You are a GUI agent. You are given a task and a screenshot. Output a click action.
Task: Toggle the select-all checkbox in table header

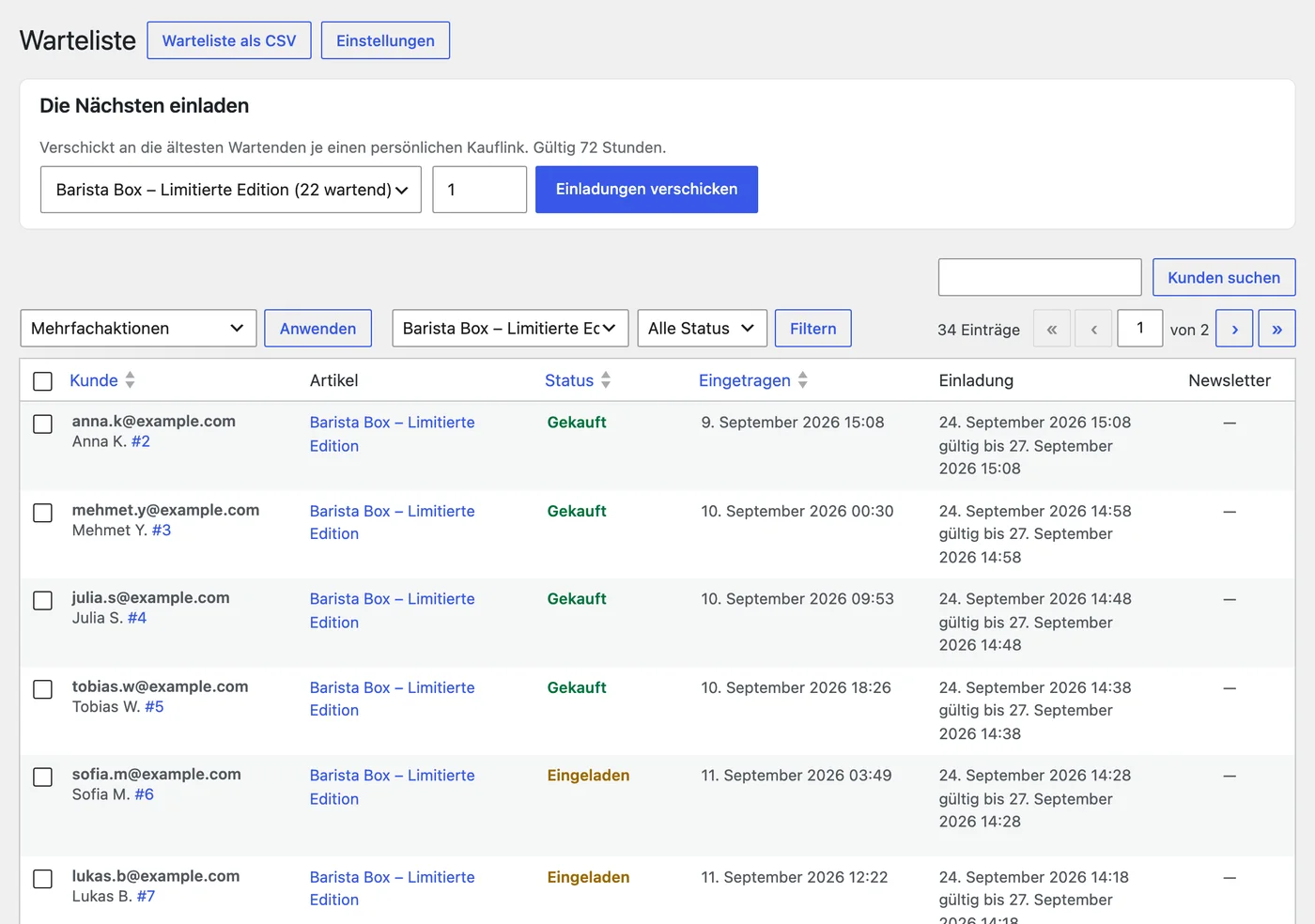[42, 381]
